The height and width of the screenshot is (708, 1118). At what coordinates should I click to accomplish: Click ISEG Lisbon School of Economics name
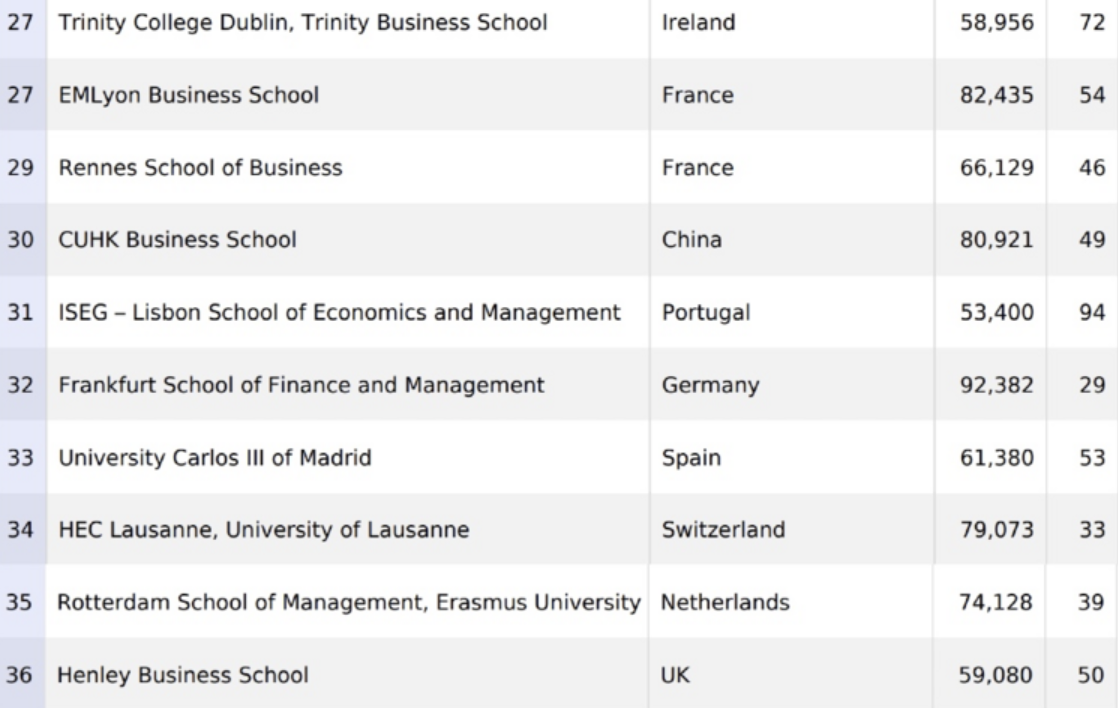pyautogui.click(x=340, y=313)
